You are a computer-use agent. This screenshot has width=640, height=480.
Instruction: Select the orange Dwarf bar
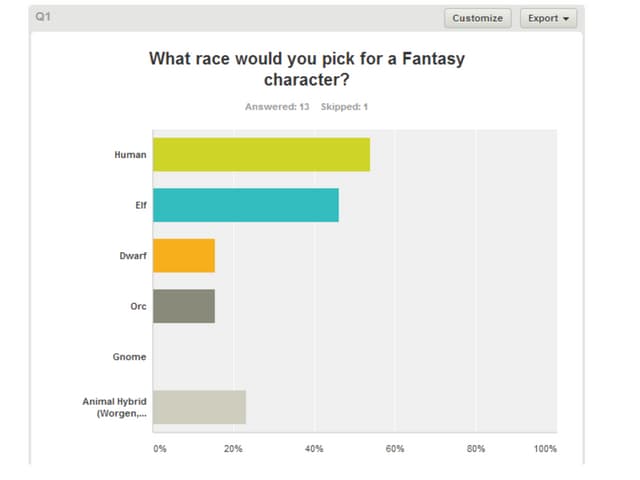click(x=184, y=256)
